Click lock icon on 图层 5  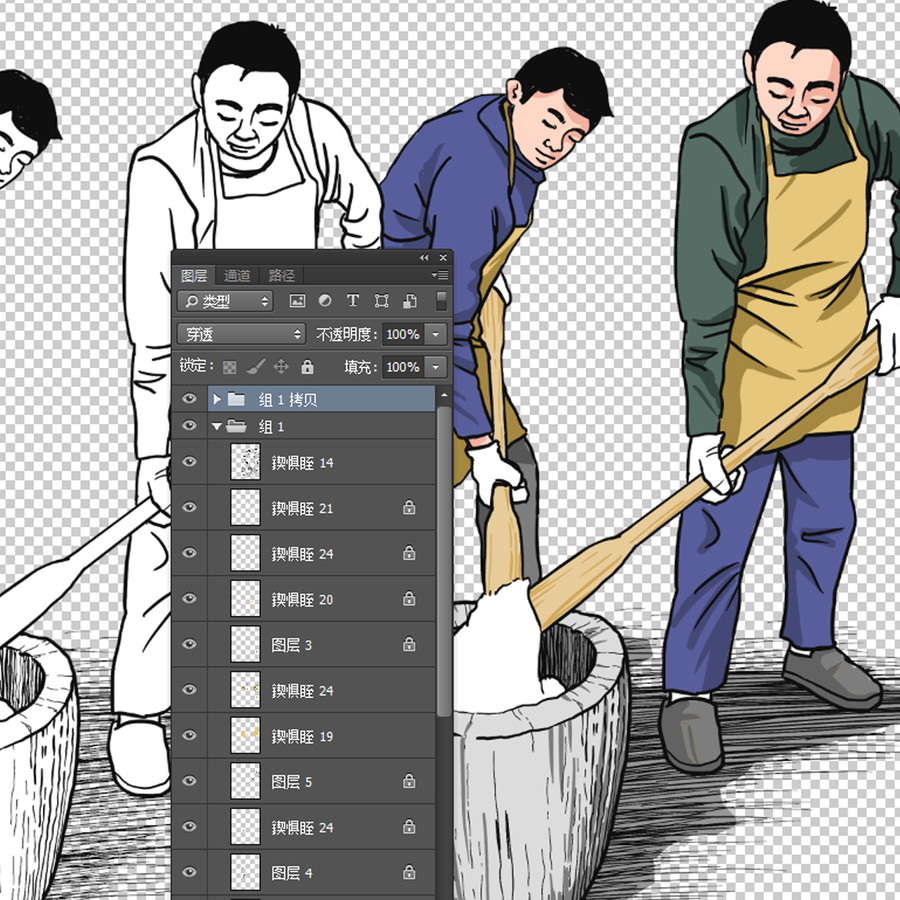(409, 781)
